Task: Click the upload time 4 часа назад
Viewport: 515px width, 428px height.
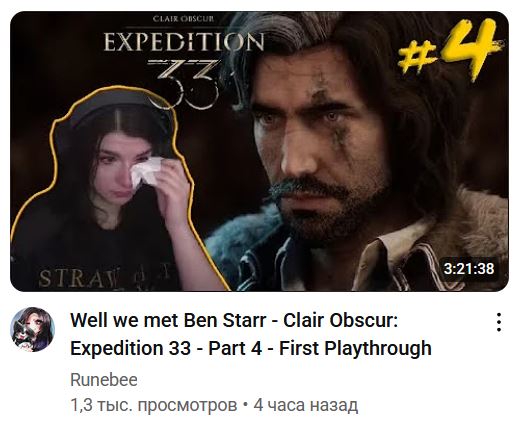Action: (306, 405)
